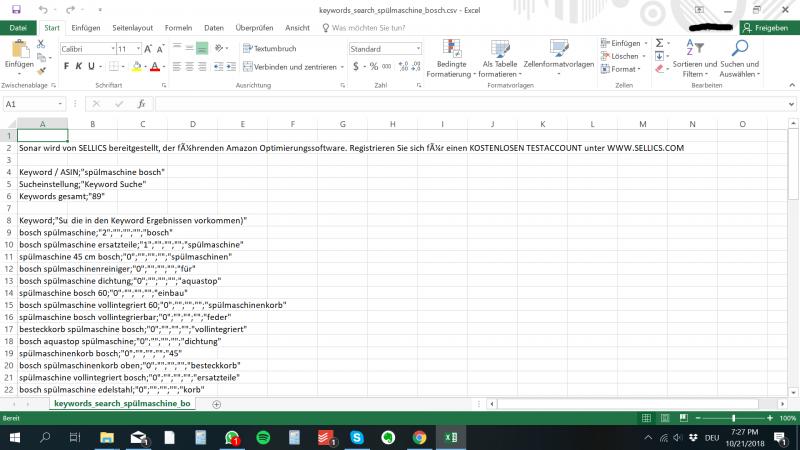Cut selection with scissors icon

pos(41,44)
